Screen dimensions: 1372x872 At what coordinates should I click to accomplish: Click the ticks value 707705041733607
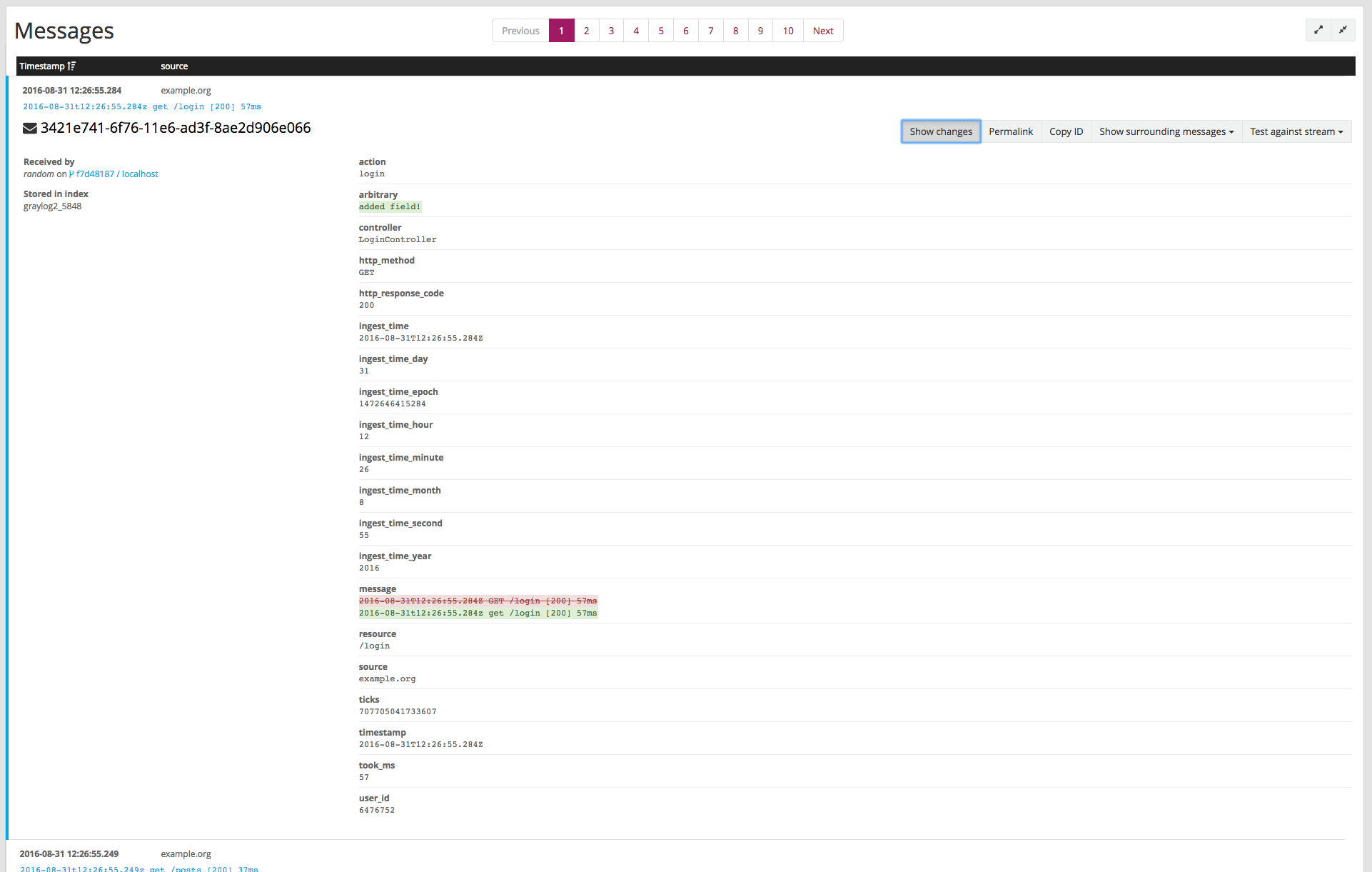(398, 712)
